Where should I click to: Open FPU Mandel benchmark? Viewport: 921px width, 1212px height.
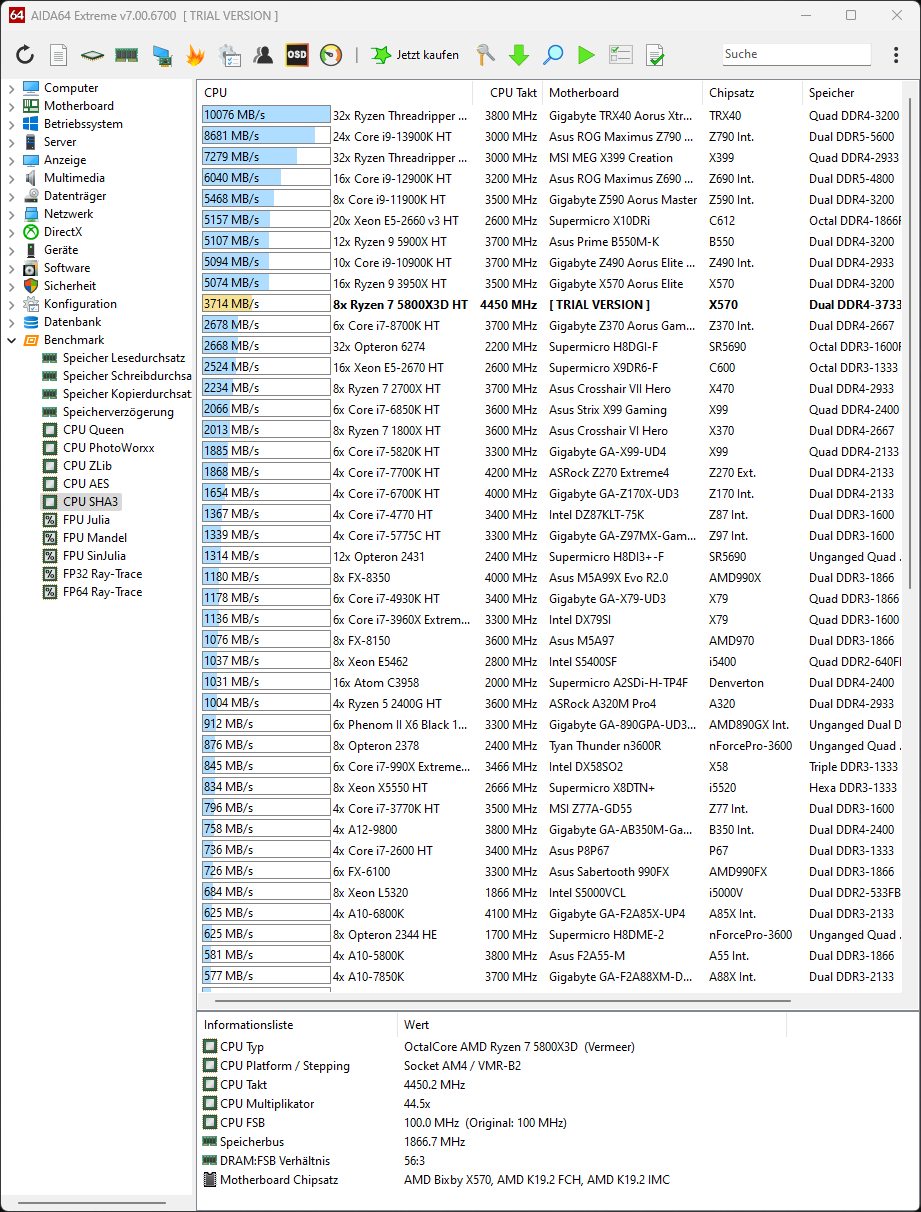click(95, 538)
